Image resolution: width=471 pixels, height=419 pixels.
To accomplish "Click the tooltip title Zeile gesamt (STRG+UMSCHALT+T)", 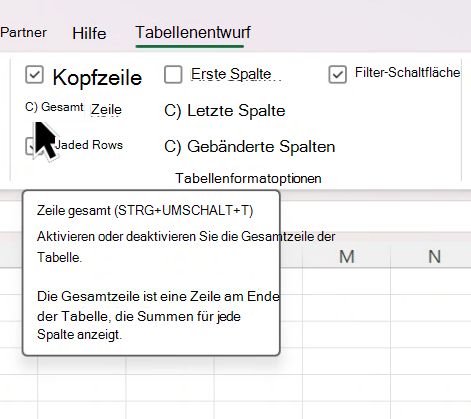I will pos(145,211).
